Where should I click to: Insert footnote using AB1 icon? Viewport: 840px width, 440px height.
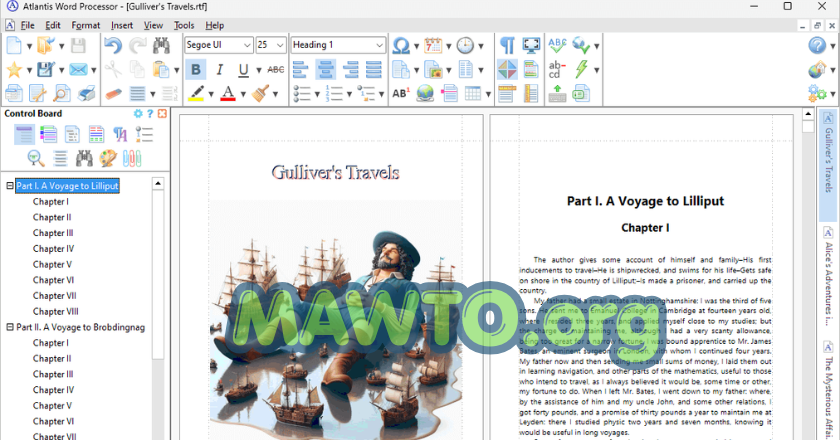click(401, 94)
